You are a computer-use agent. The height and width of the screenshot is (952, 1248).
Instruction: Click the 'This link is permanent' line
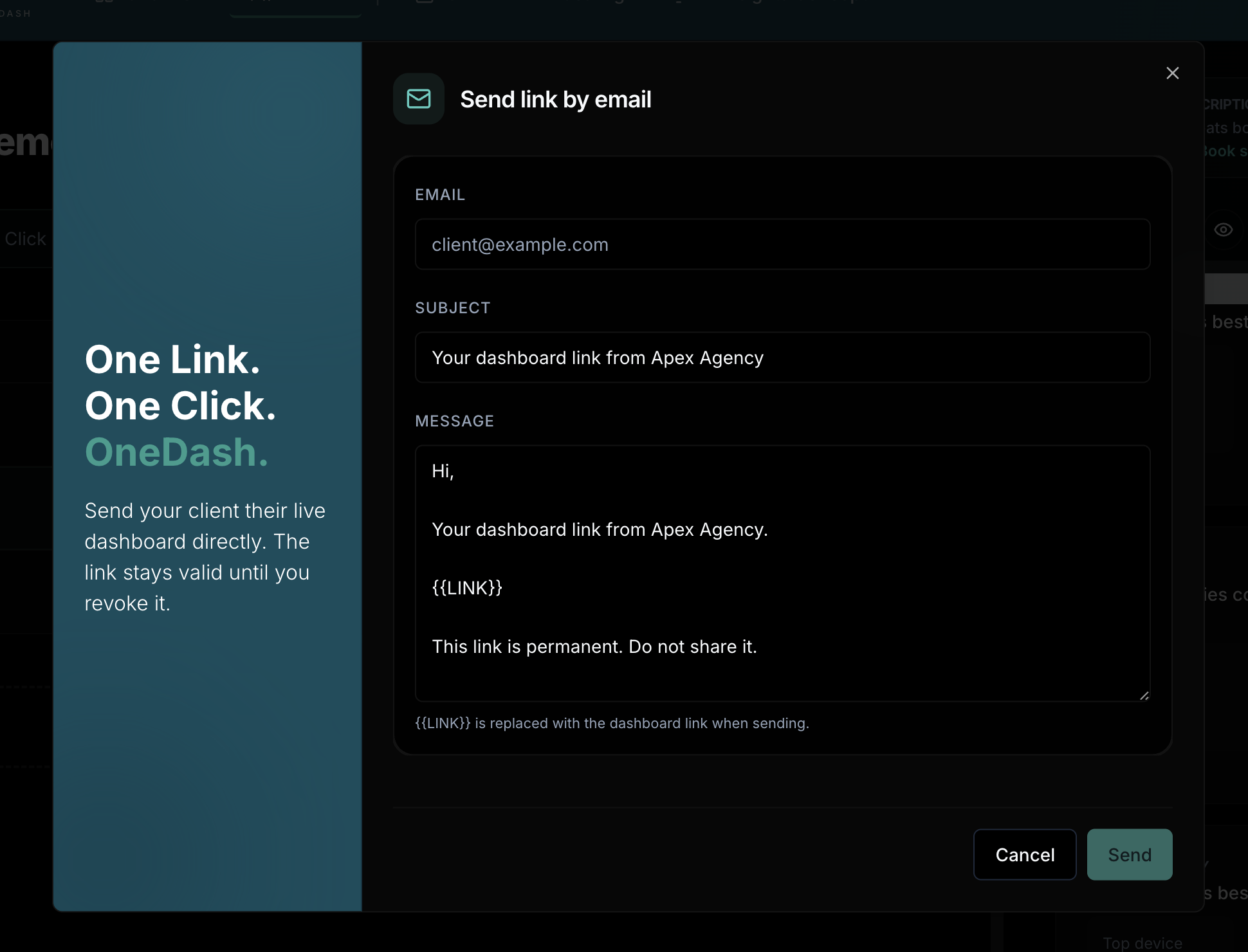click(594, 646)
